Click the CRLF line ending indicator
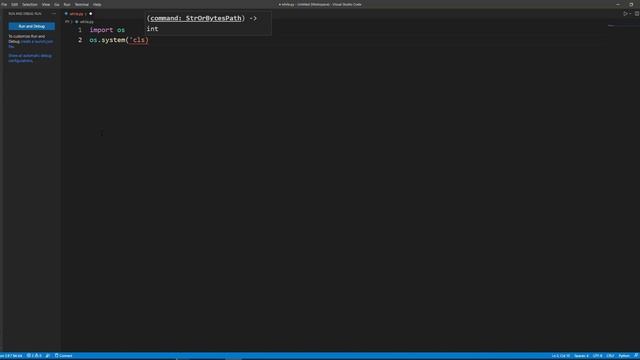 point(610,356)
